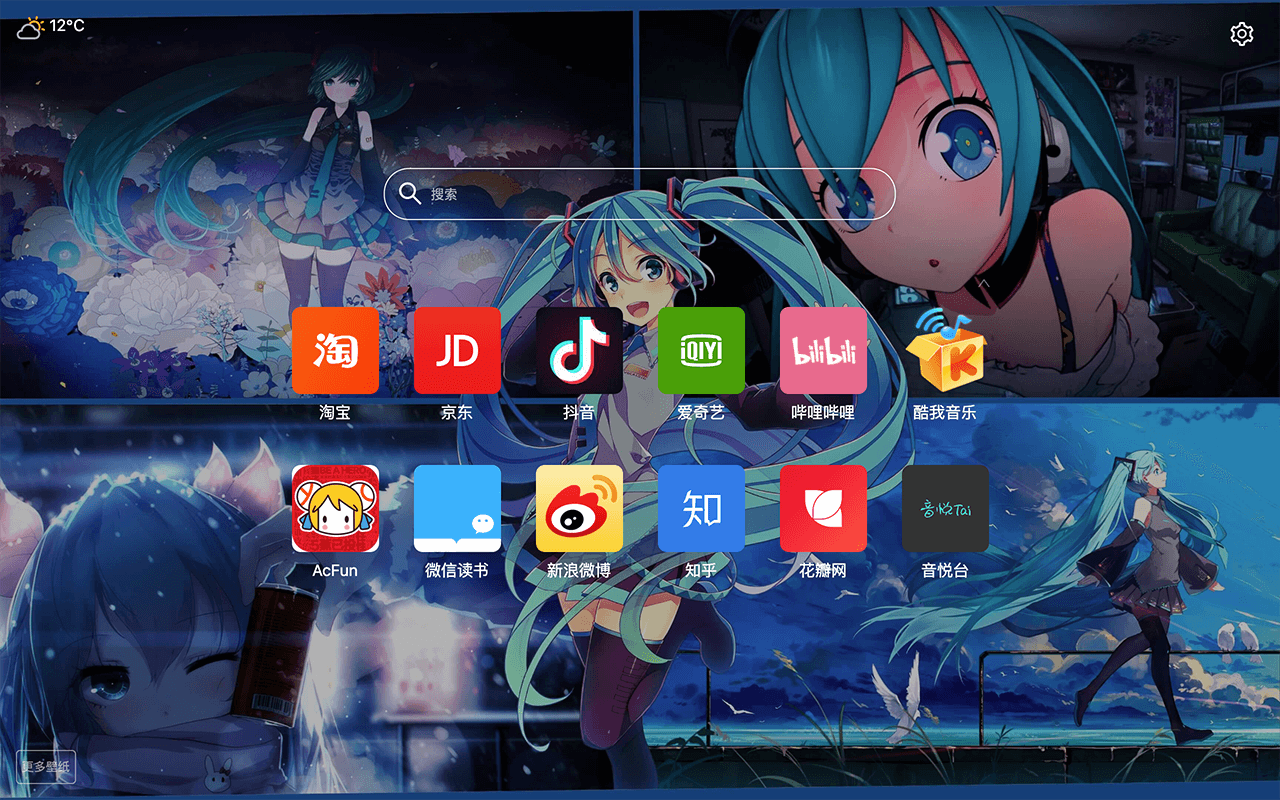Open the dark YinYueTai icon
Image resolution: width=1280 pixels, height=800 pixels.
(x=945, y=508)
